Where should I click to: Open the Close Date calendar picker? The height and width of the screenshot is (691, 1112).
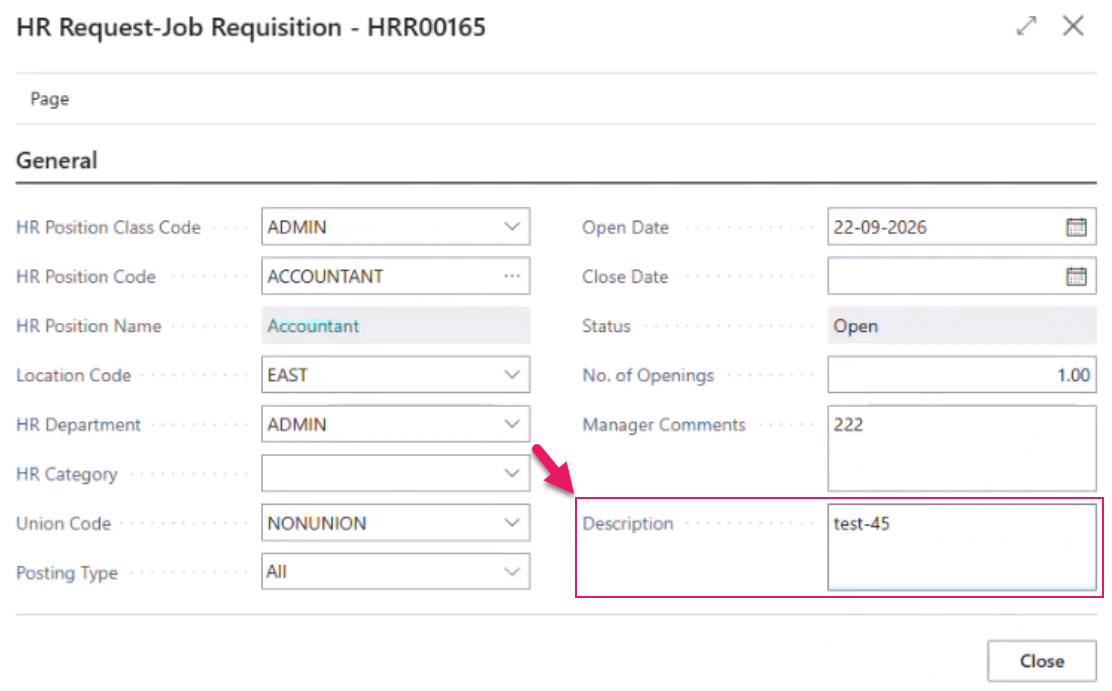(1076, 276)
